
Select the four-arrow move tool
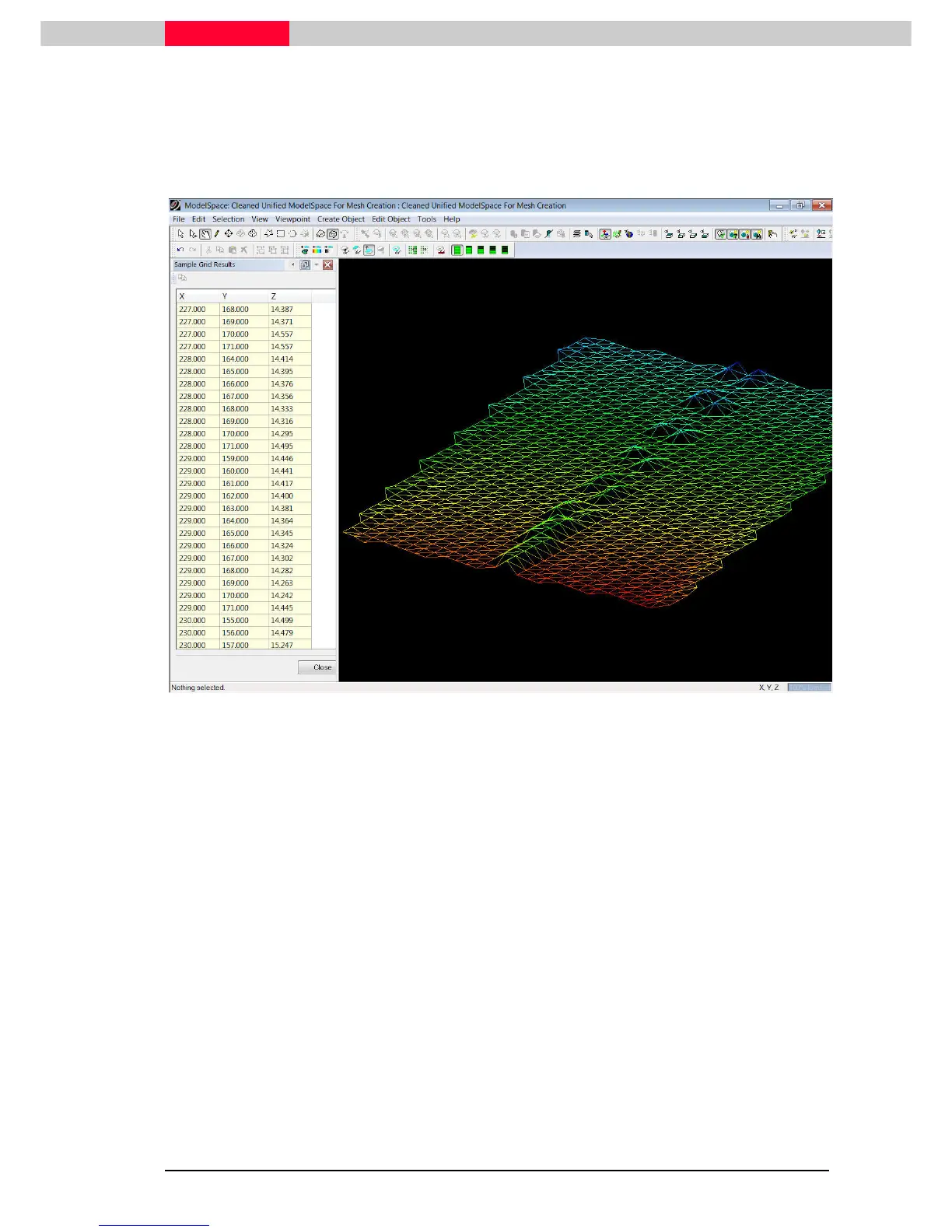pyautogui.click(x=229, y=233)
